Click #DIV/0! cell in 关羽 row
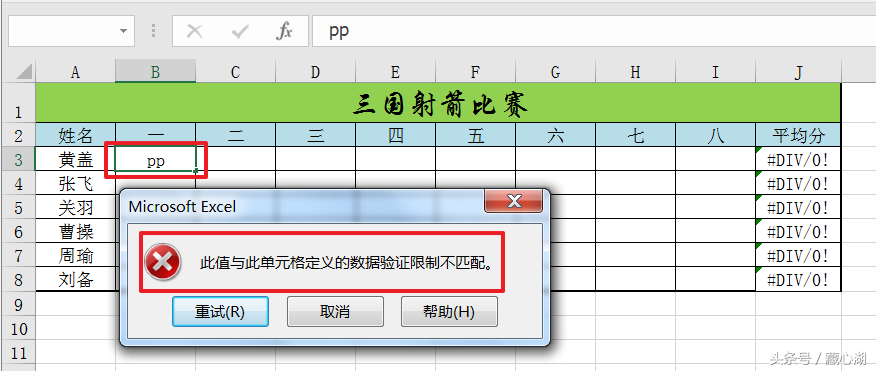This screenshot has width=876, height=371. tap(798, 207)
